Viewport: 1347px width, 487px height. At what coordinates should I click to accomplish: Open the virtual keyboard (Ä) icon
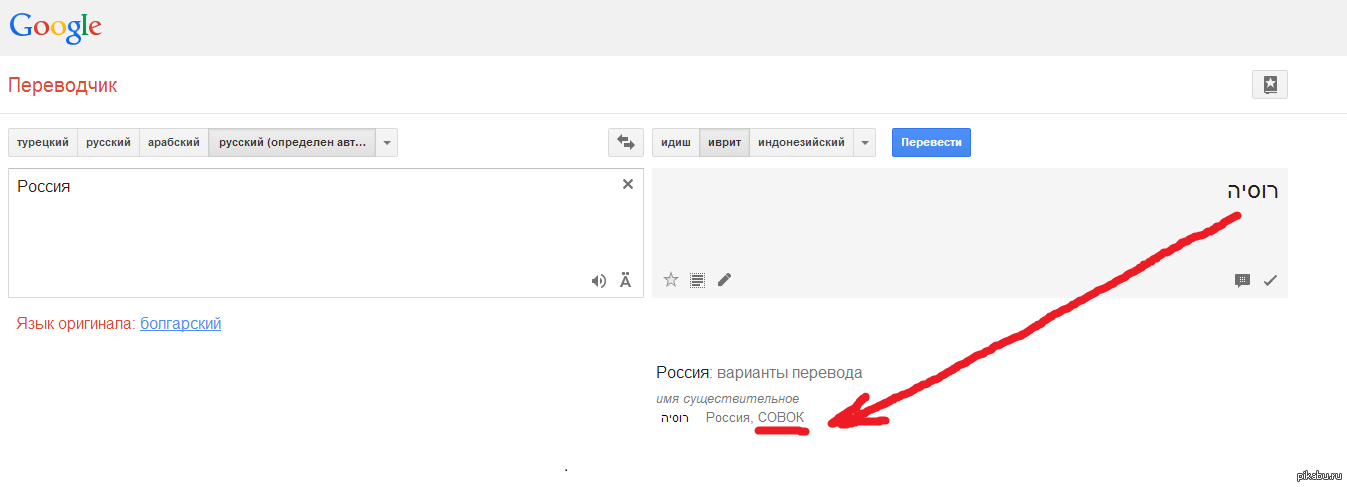[626, 281]
